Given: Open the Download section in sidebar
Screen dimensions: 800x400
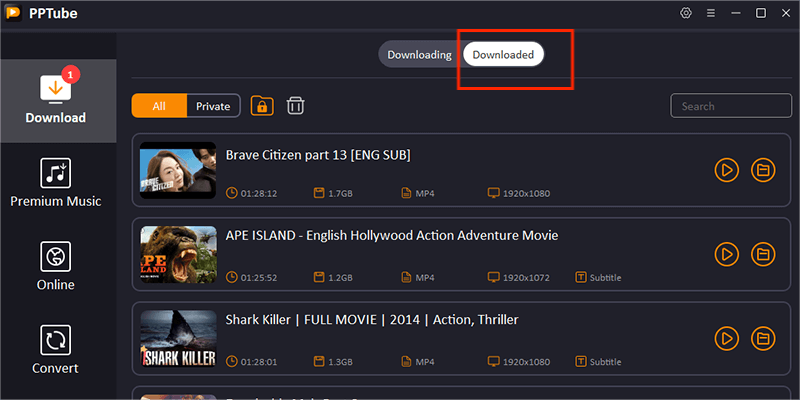Looking at the screenshot, I should pyautogui.click(x=57, y=99).
